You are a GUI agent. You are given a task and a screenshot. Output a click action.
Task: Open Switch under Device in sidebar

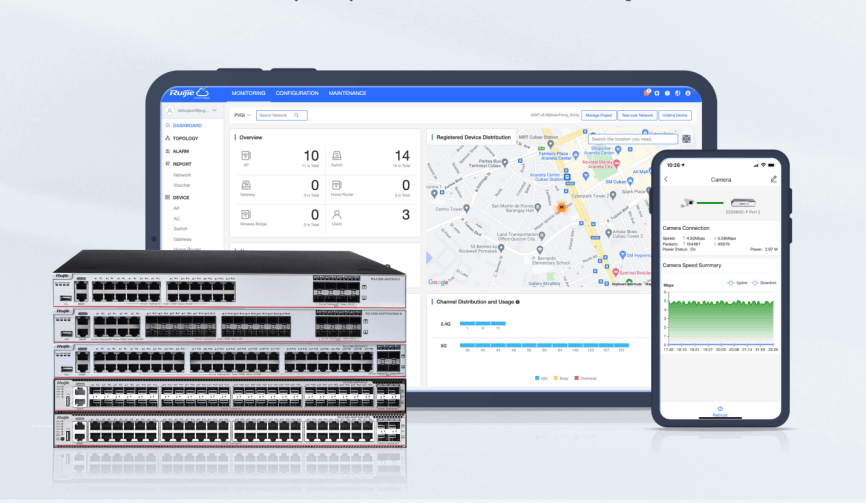(181, 229)
